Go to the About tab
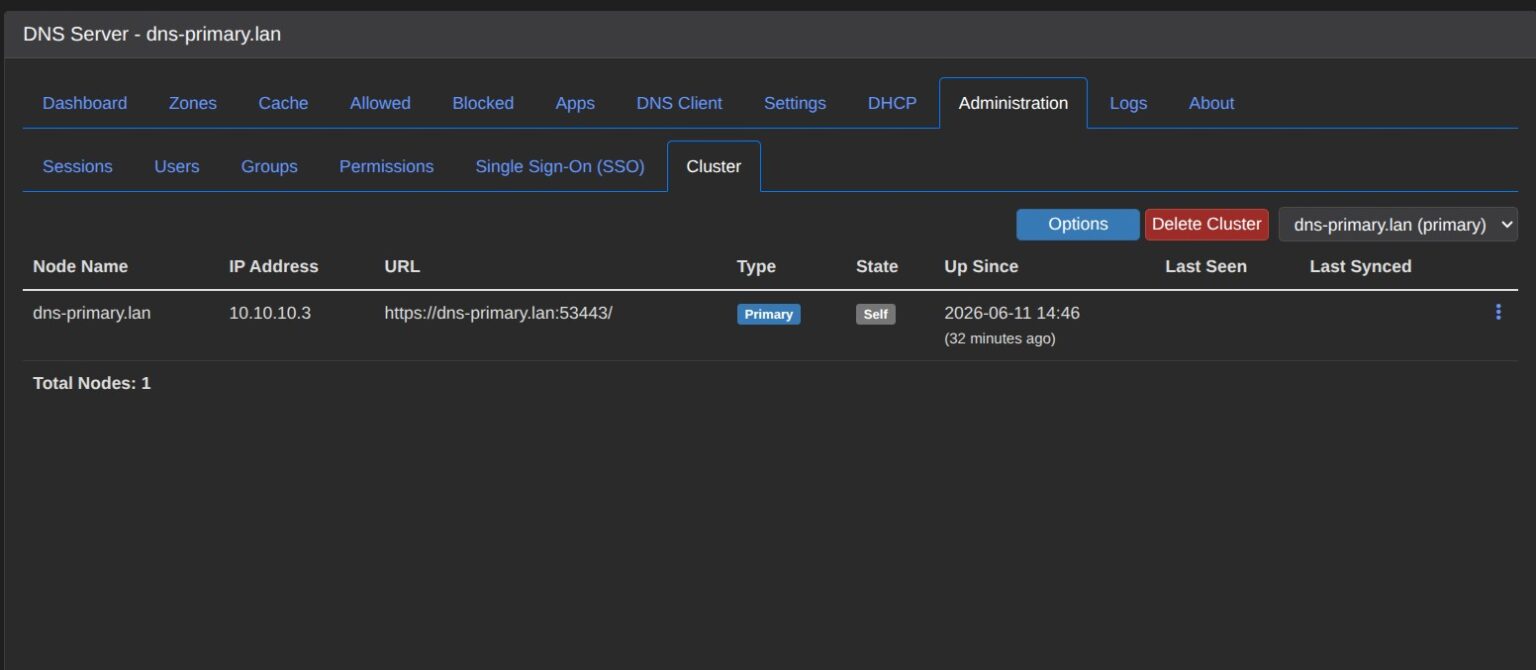 click(1211, 103)
